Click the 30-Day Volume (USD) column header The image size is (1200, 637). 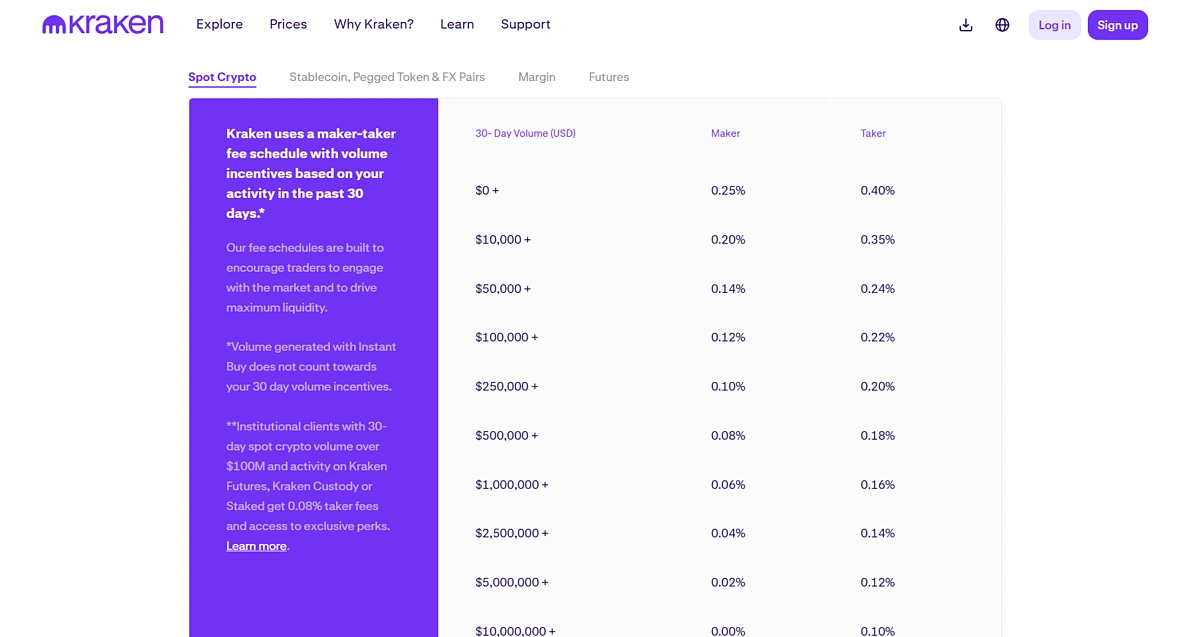point(525,133)
